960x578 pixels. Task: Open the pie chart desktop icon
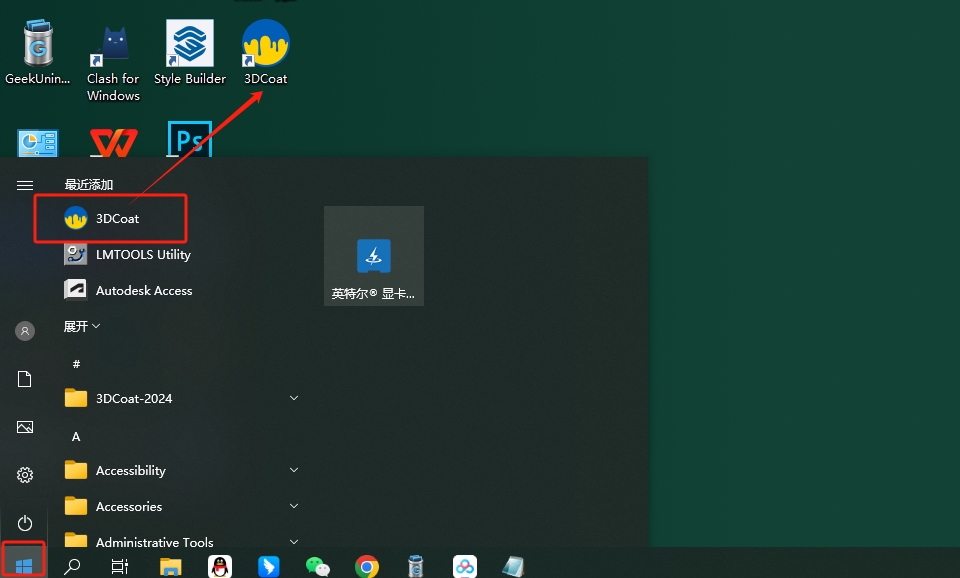(38, 143)
